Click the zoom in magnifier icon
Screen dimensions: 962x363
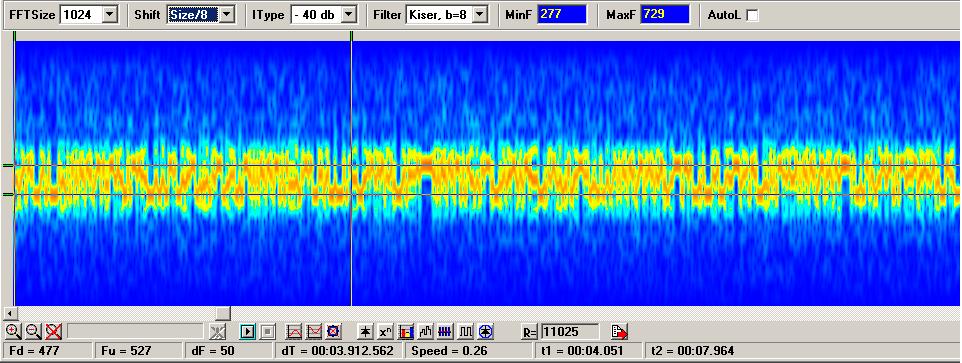(13, 332)
